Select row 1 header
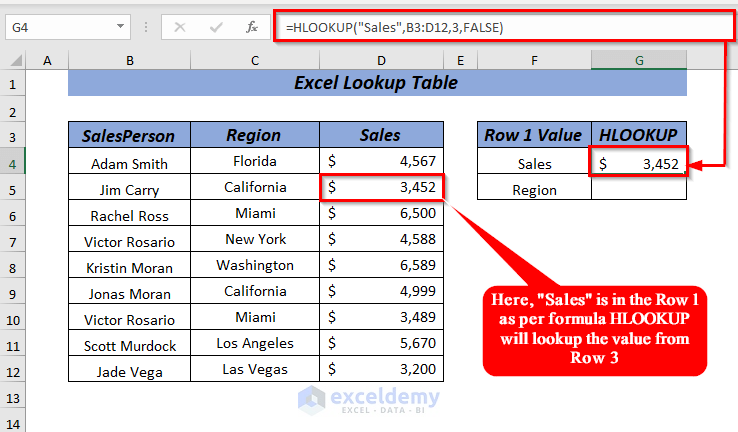The width and height of the screenshot is (738, 432). click(13, 85)
